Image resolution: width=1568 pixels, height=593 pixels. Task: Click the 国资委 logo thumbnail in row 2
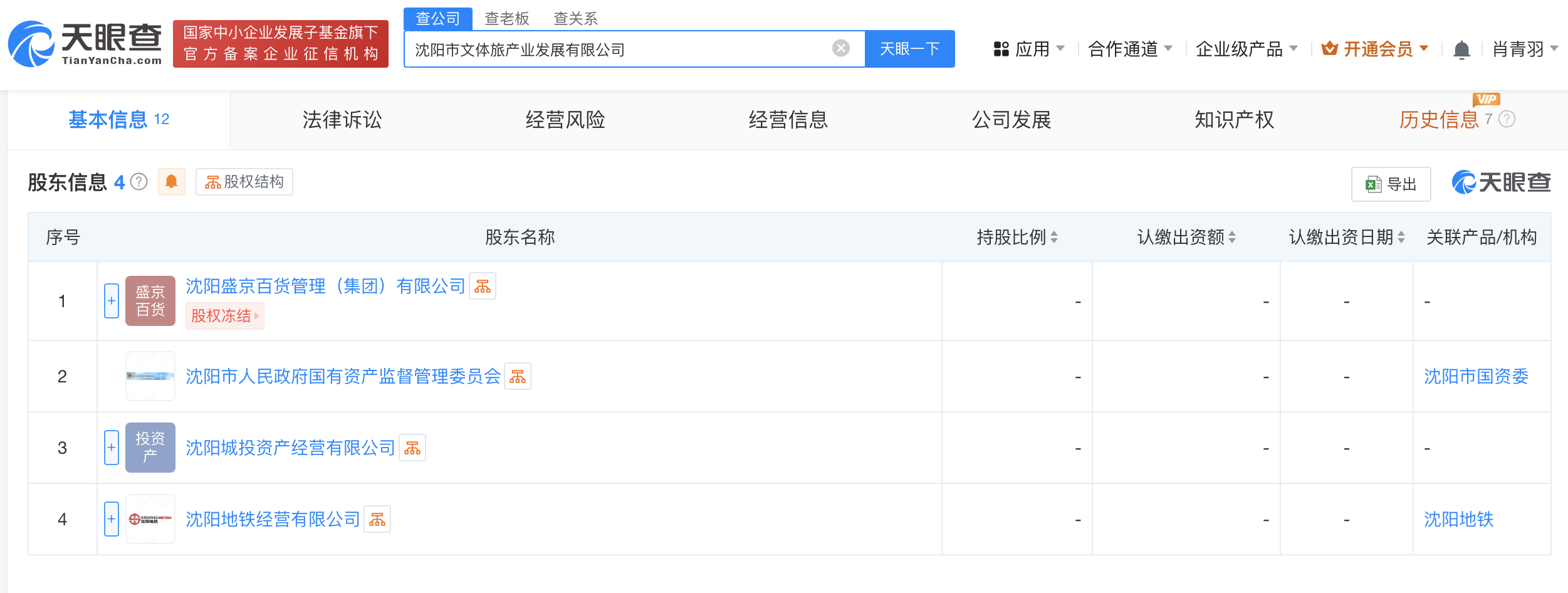150,376
